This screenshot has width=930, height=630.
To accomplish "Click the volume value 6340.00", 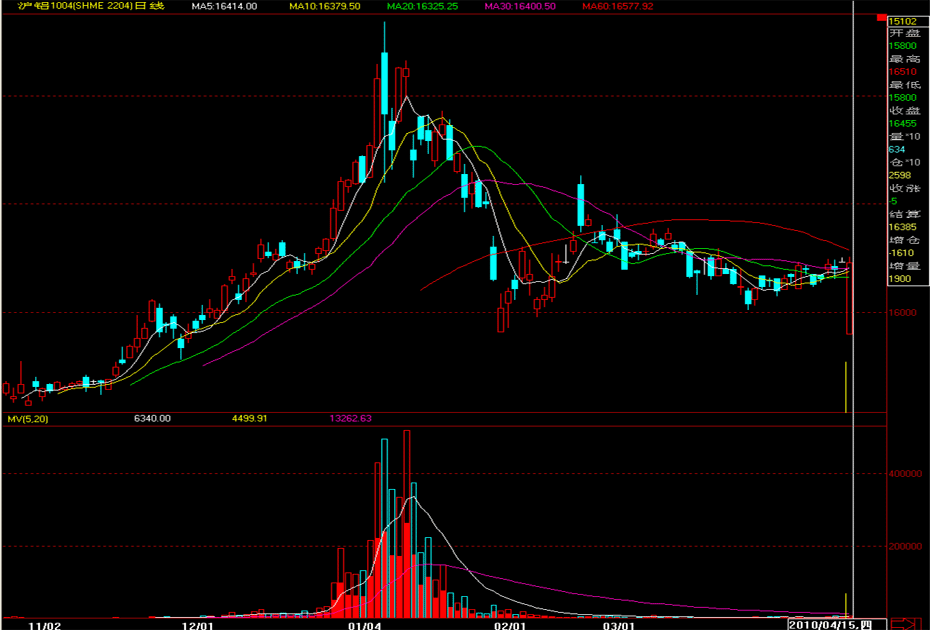I will [x=152, y=418].
